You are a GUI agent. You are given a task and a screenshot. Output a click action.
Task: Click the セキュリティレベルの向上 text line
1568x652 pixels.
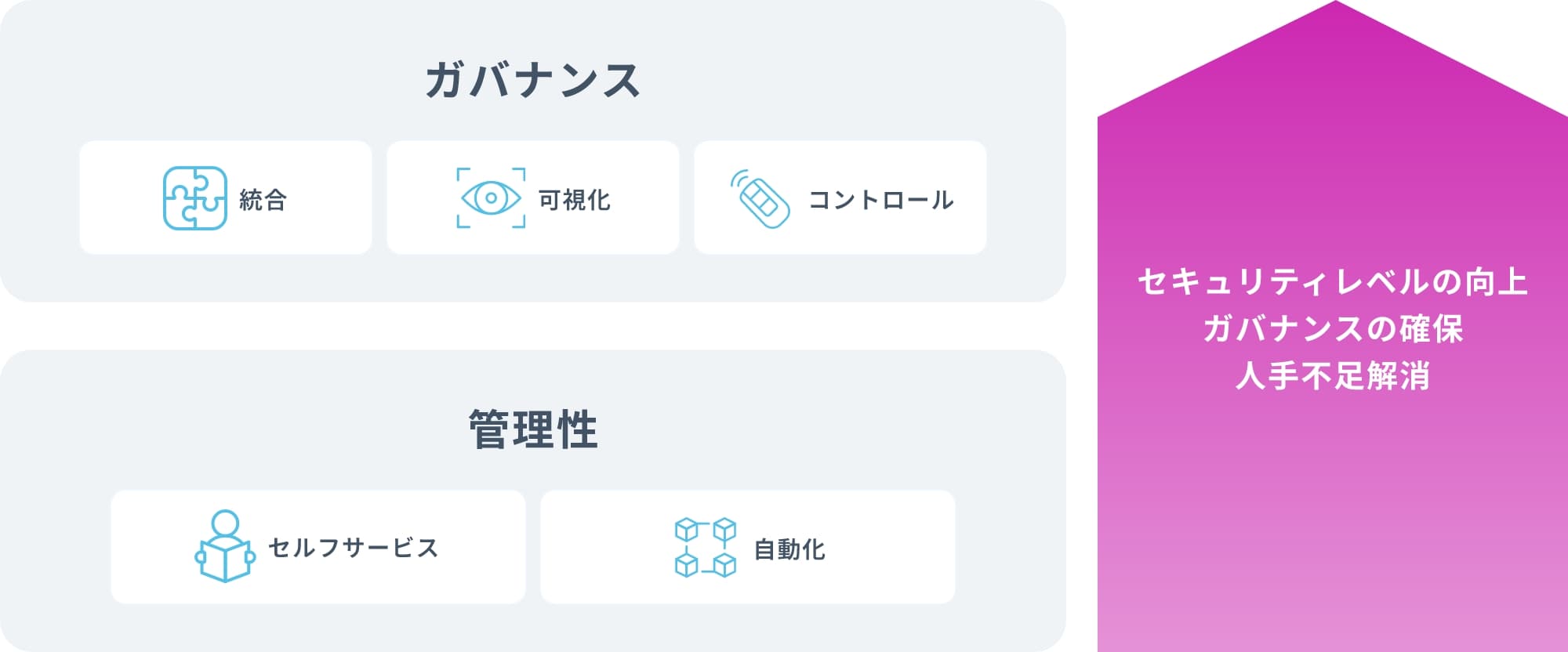coord(1333,281)
